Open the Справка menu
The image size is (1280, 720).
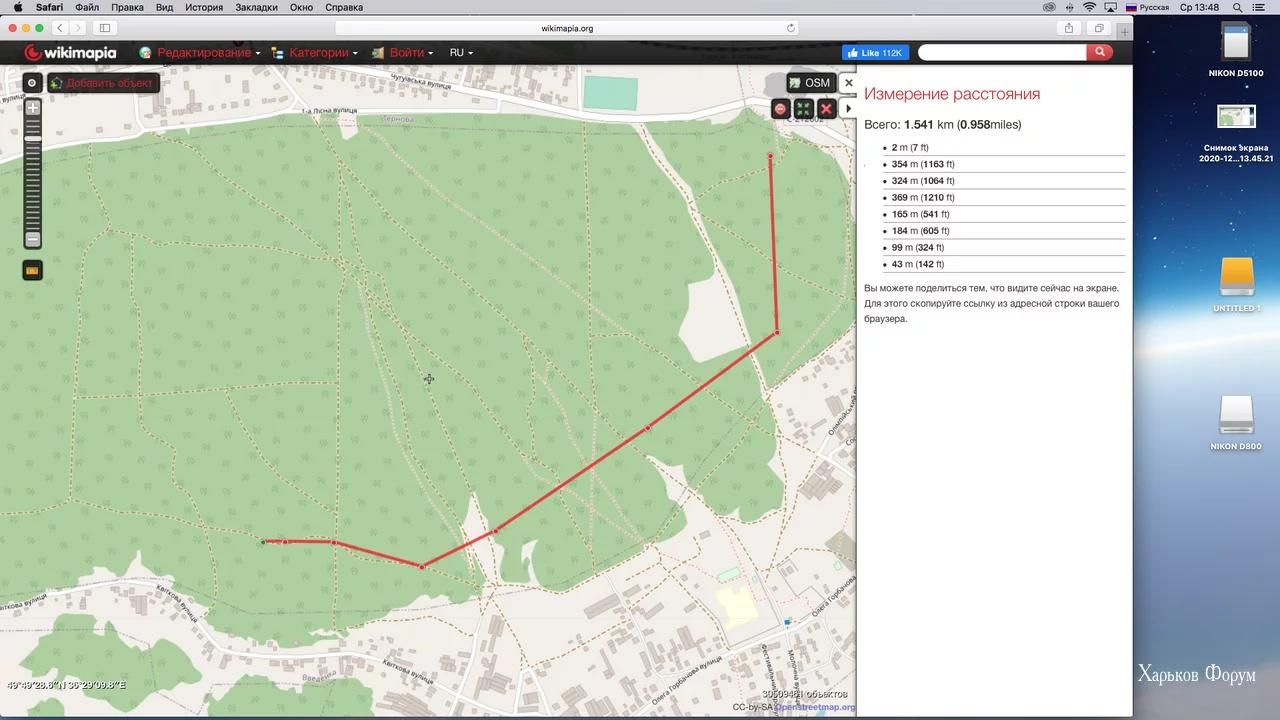344,7
